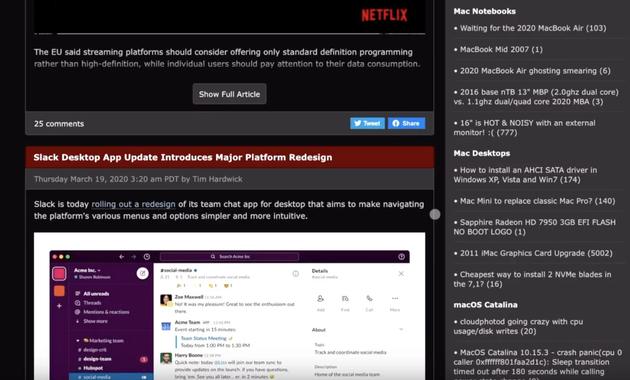630x380 pixels.
Task: Click the article date 'Thursday March 19, 2020'
Action: [x=80, y=179]
